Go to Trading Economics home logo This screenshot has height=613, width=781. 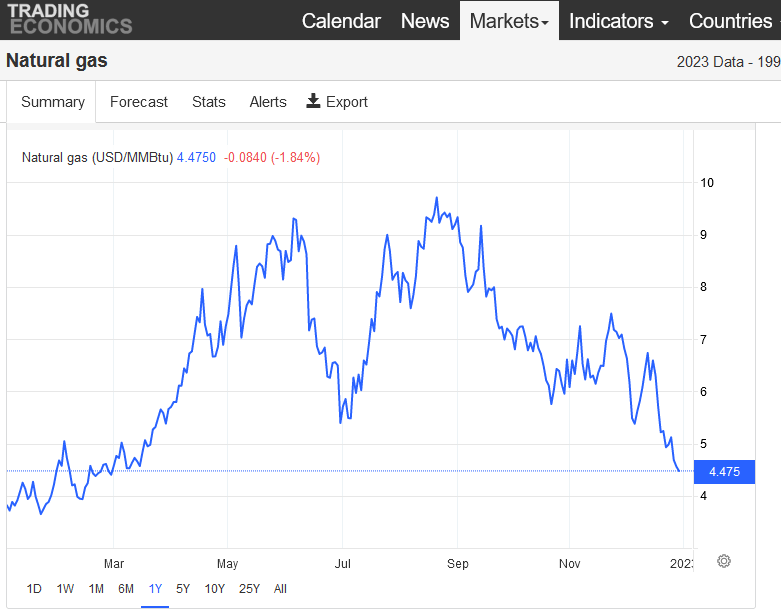click(70, 19)
